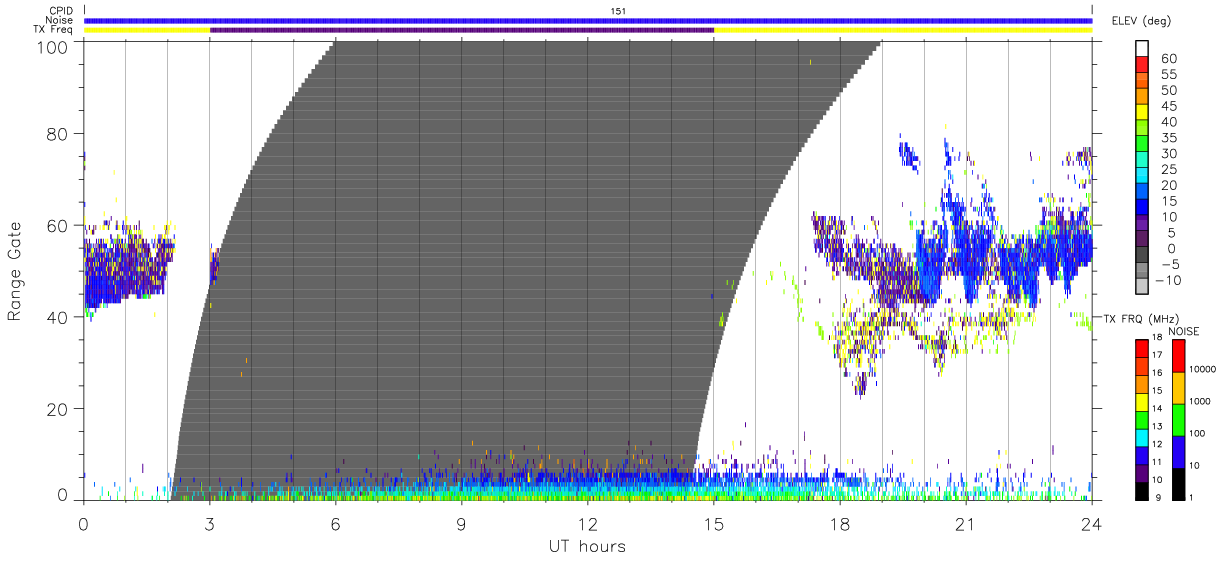Screen dimensions: 1228x567
Task: Click the 15 tick label on the UT hours axis
Action: pos(714,523)
